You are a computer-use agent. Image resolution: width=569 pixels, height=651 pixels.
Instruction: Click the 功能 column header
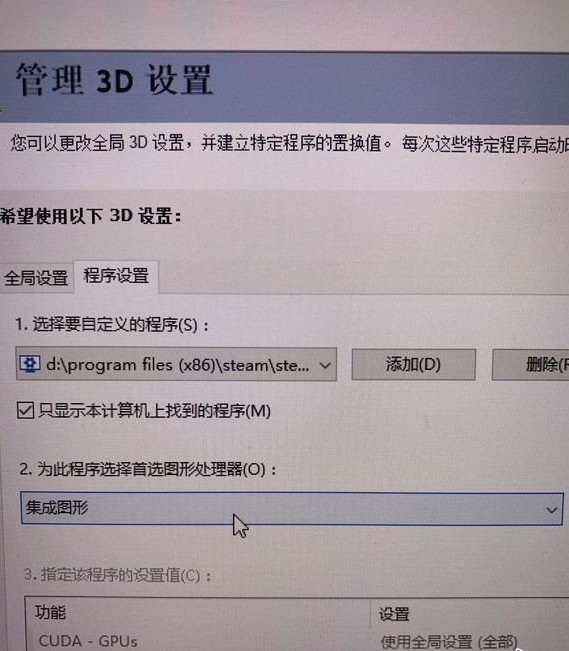coord(50,612)
